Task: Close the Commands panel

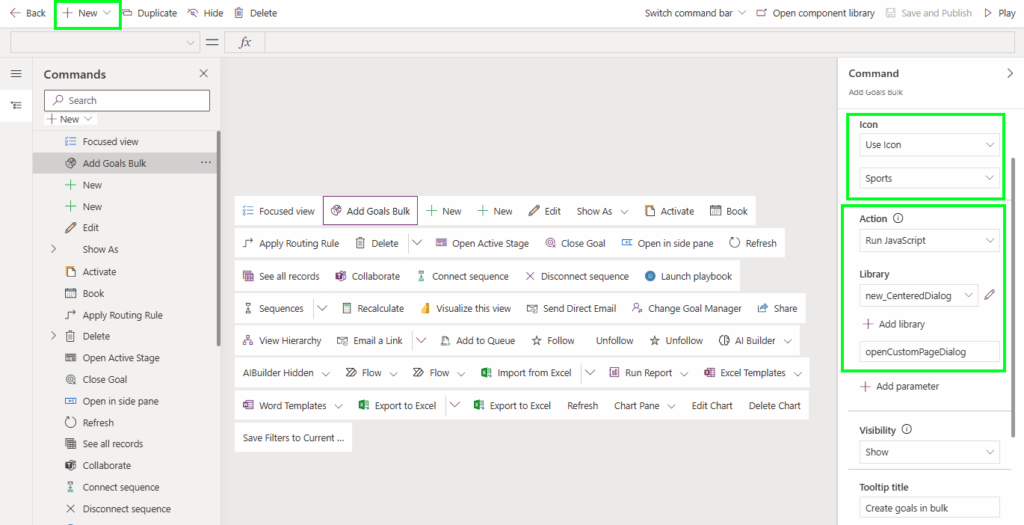Action: [204, 74]
